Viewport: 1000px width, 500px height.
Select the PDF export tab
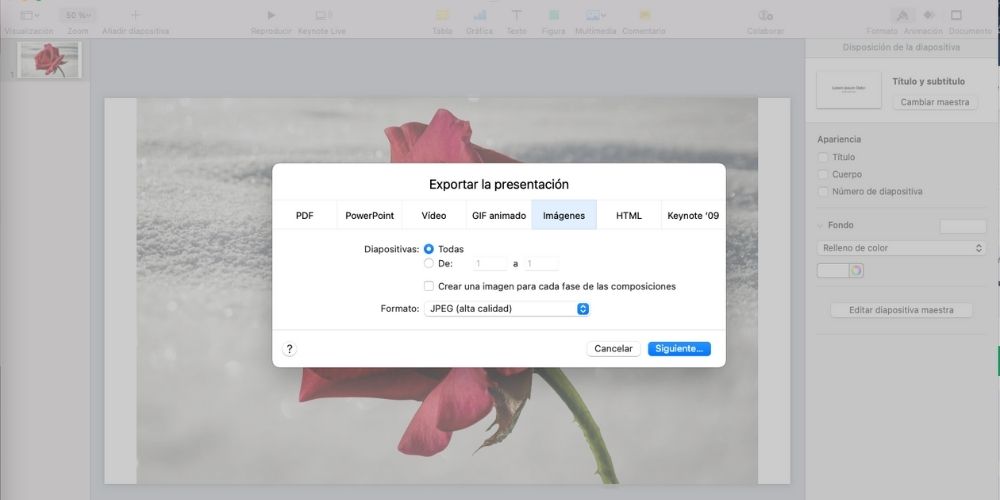tap(305, 216)
